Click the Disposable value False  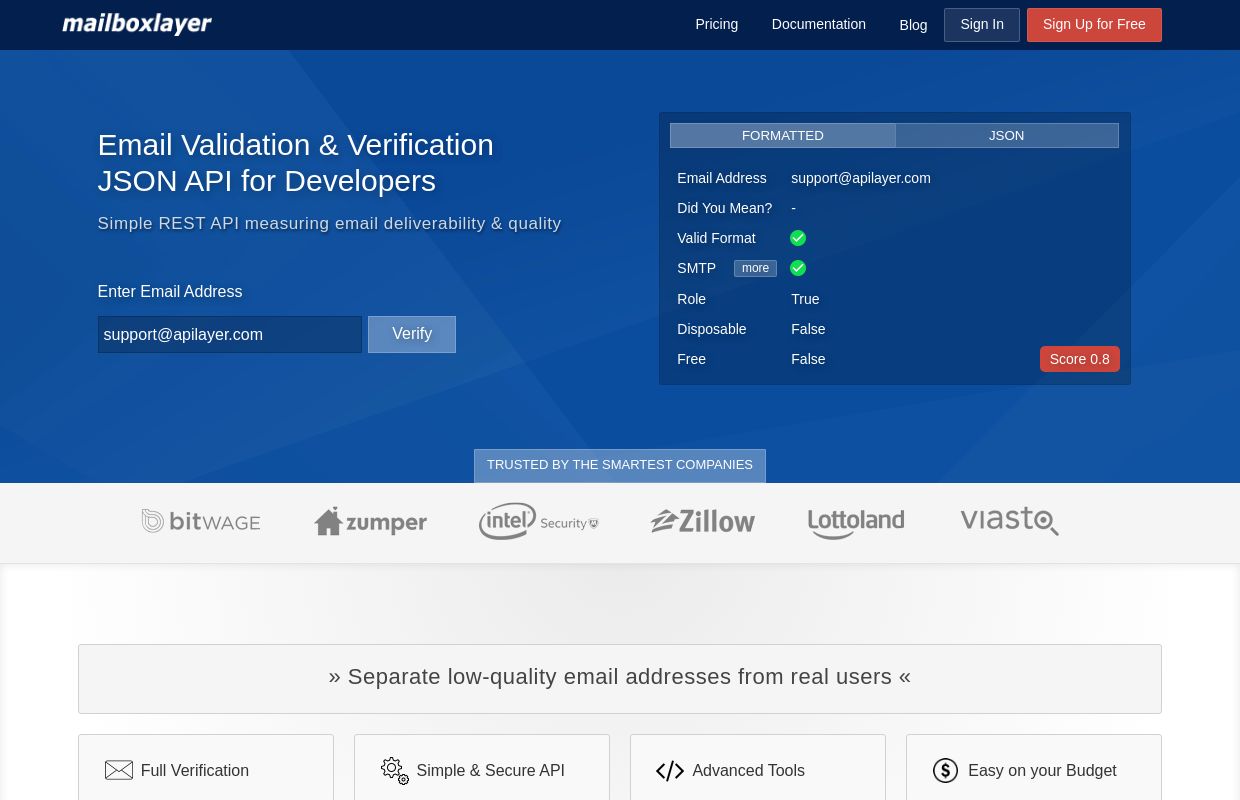pos(808,329)
